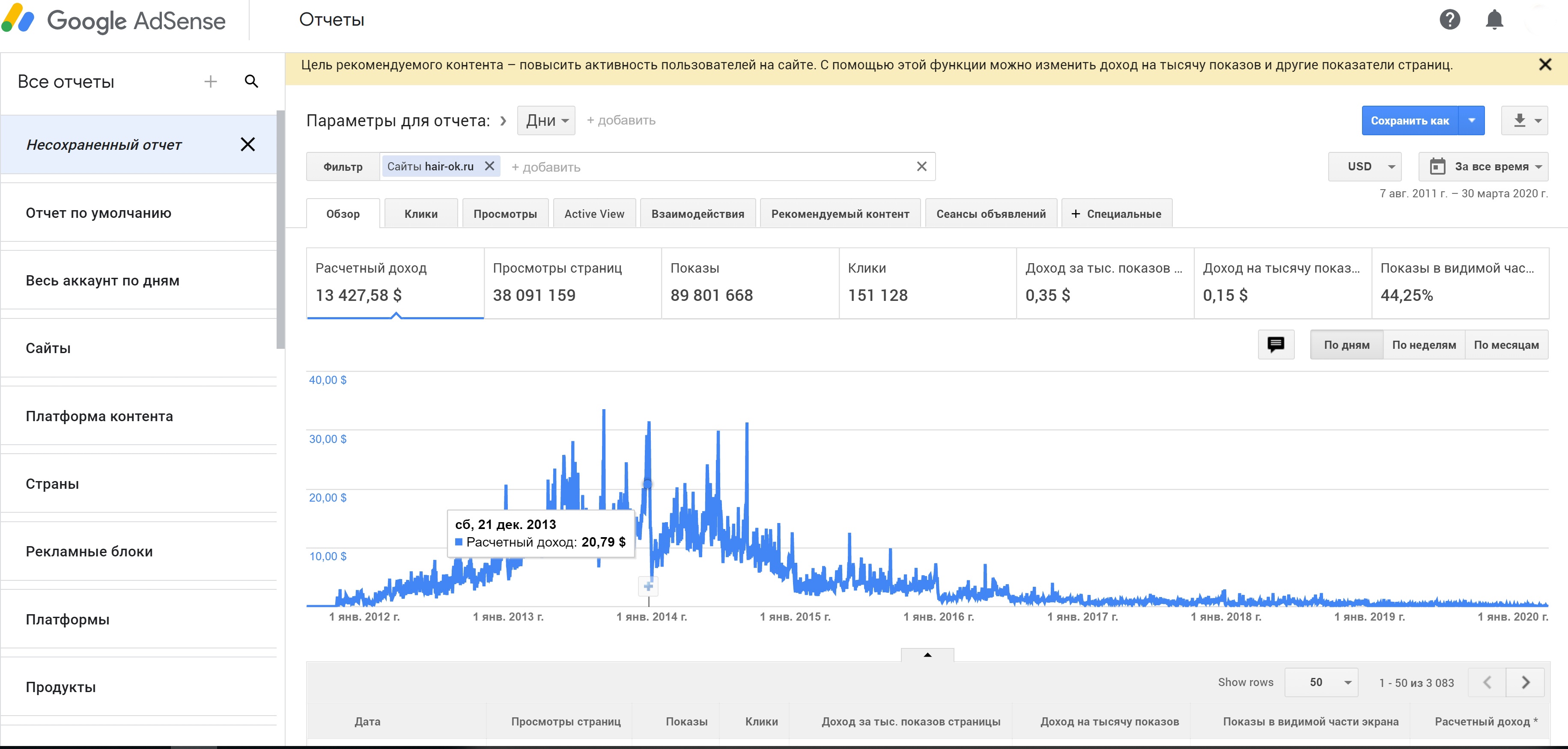Screen dimensions: 1568x749
Task: Open Рекламные блоки report in sidebar
Action: tap(89, 551)
